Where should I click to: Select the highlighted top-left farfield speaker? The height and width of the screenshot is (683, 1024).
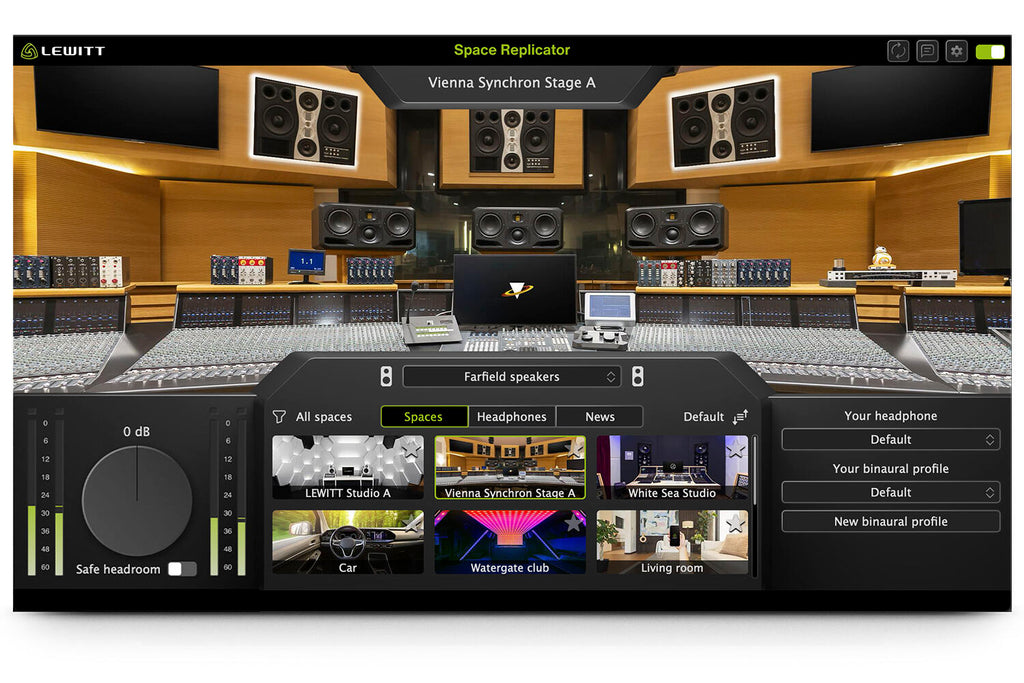pyautogui.click(x=306, y=121)
